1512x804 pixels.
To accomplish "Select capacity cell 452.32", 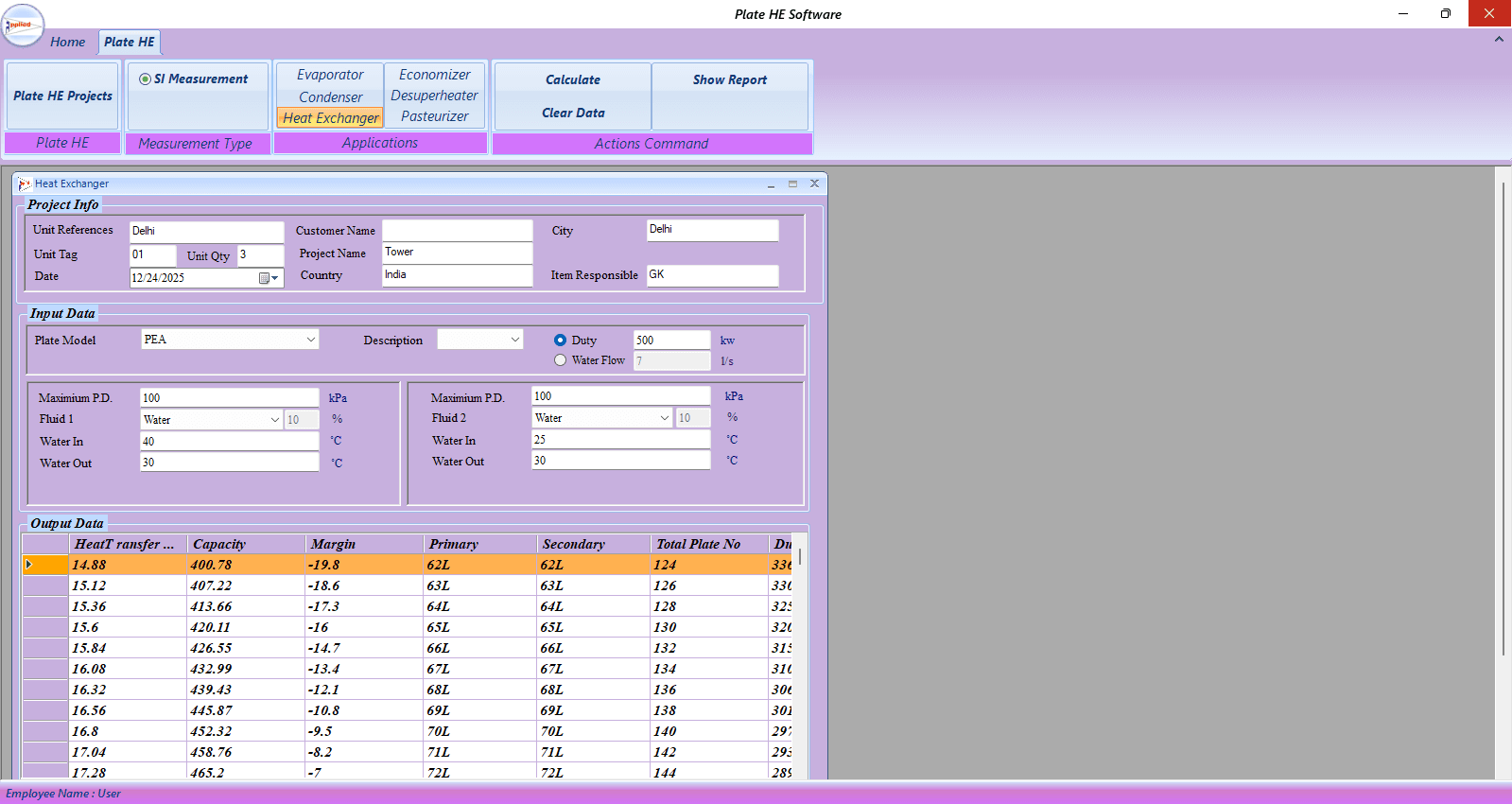I will click(247, 731).
